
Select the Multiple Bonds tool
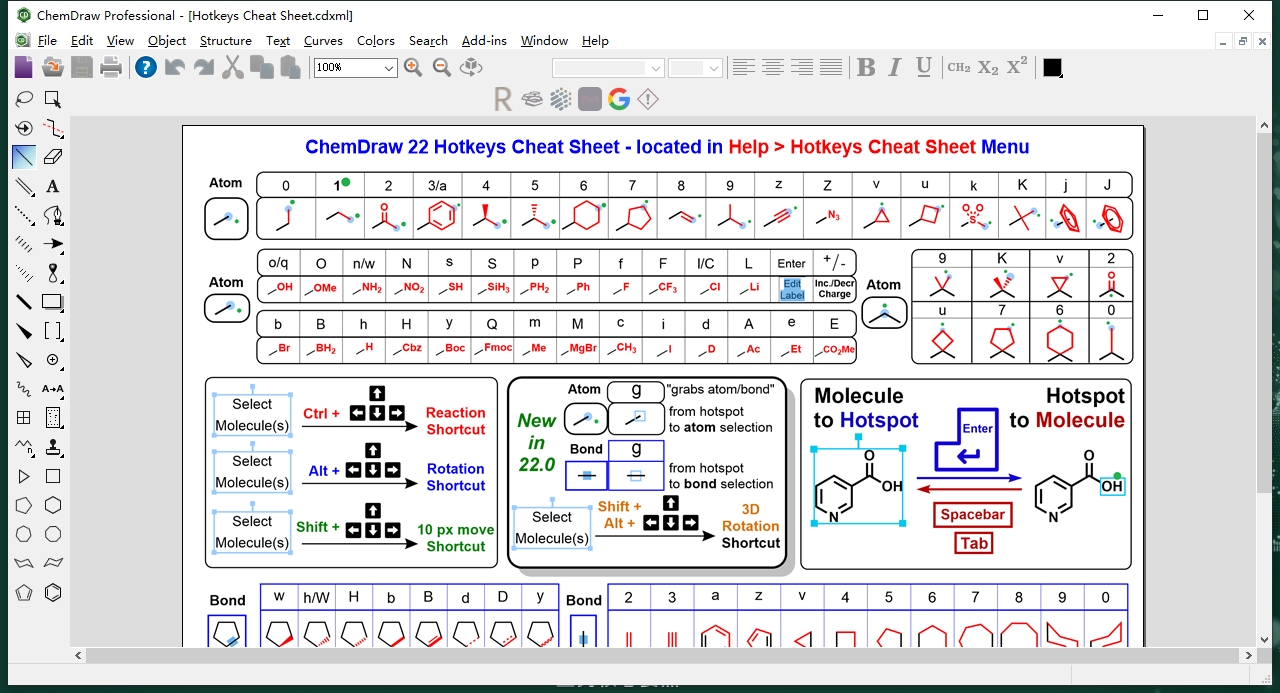(24, 186)
